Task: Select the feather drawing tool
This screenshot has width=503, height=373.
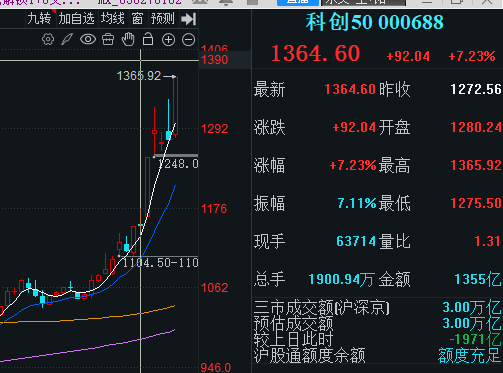Action: [67, 40]
